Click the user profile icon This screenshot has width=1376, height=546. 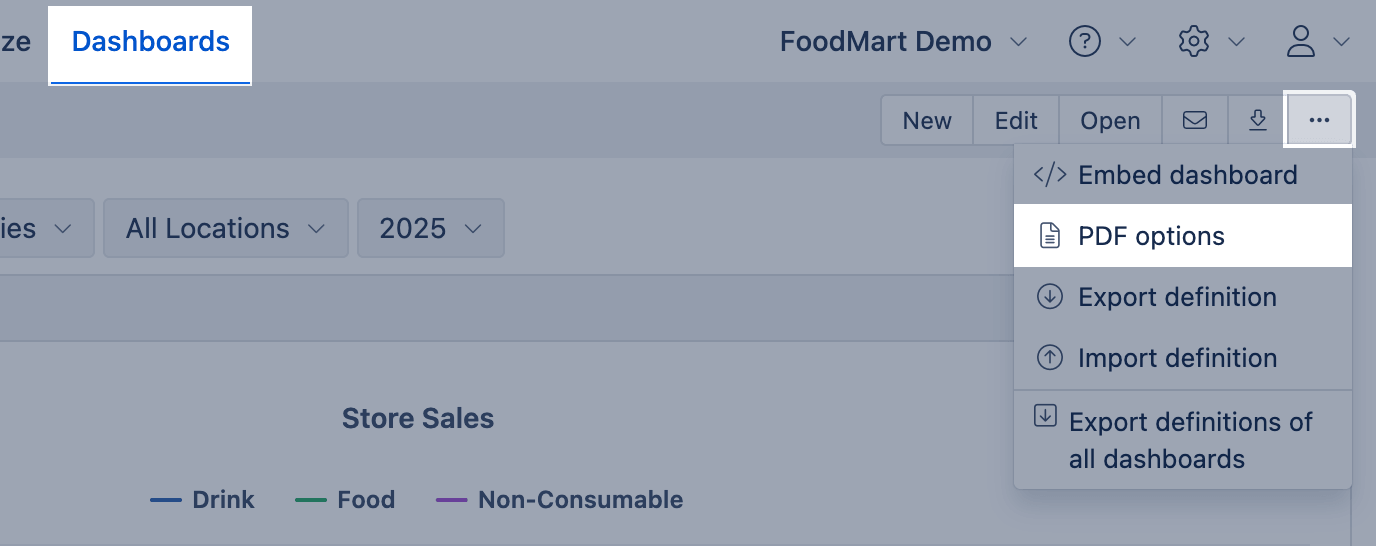click(x=1301, y=41)
